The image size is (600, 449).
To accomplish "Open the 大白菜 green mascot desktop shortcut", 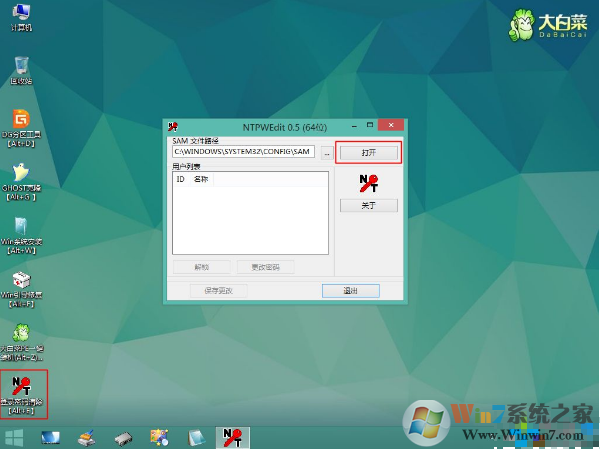I will [20, 335].
